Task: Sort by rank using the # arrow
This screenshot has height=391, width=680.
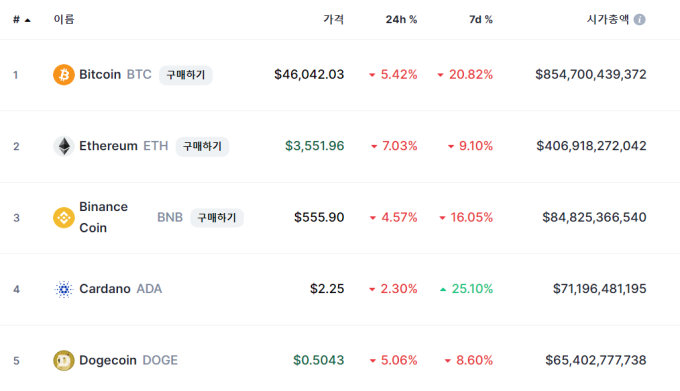Action: pos(22,20)
